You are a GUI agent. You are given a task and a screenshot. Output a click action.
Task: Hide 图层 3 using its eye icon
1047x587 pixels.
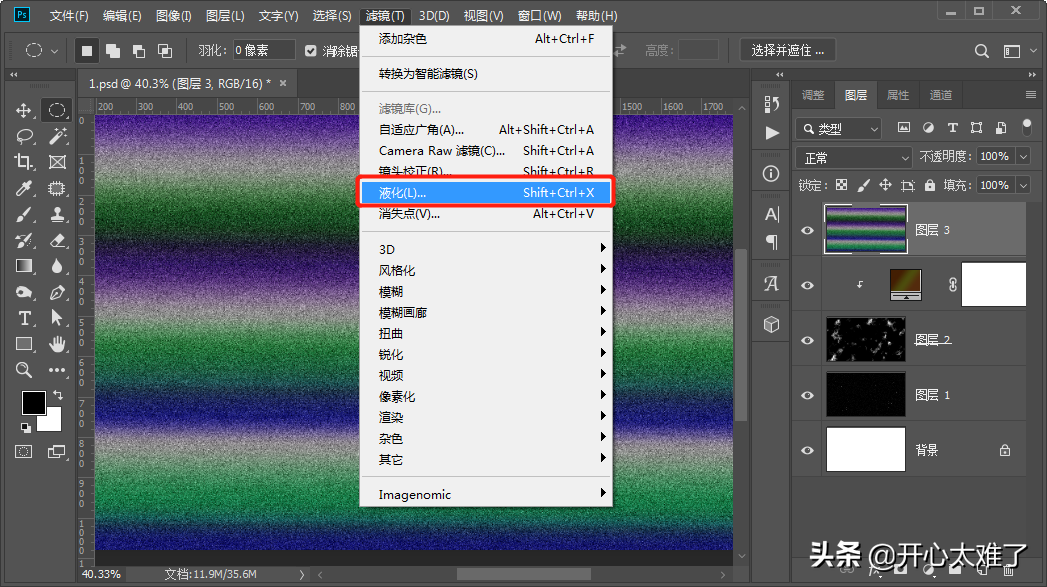tap(807, 230)
